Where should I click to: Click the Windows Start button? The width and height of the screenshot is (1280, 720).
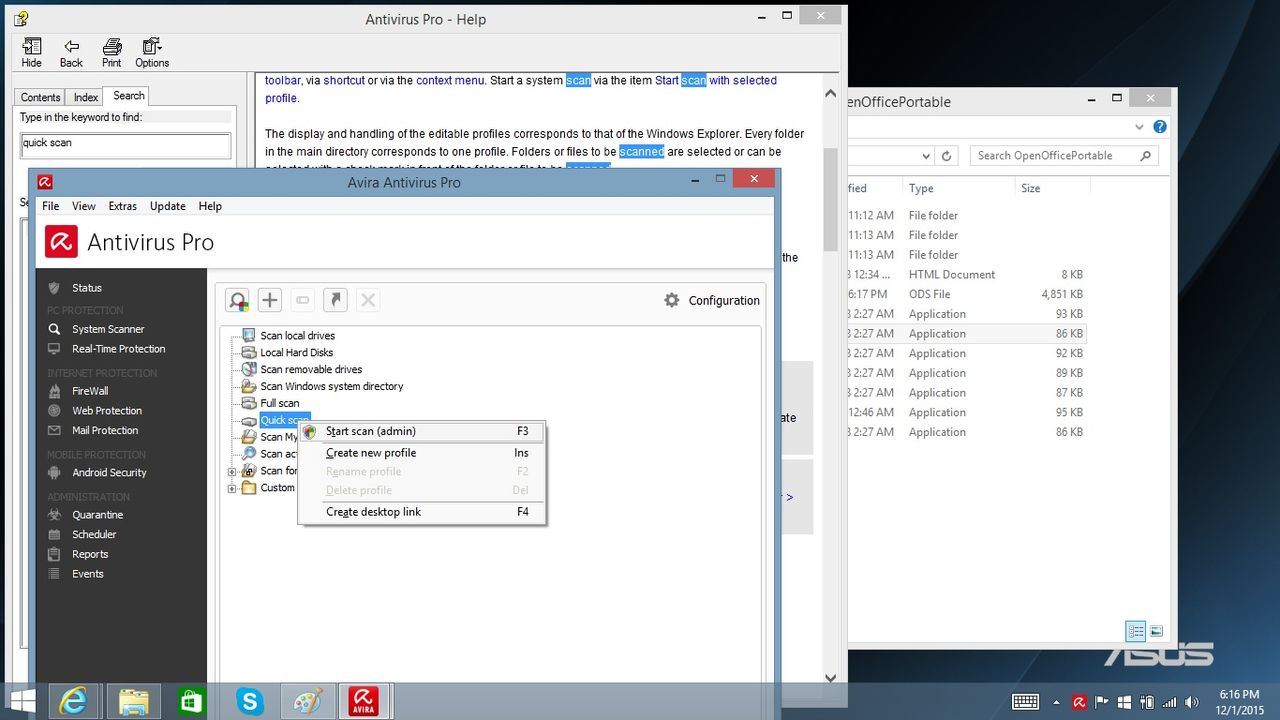tap(22, 701)
